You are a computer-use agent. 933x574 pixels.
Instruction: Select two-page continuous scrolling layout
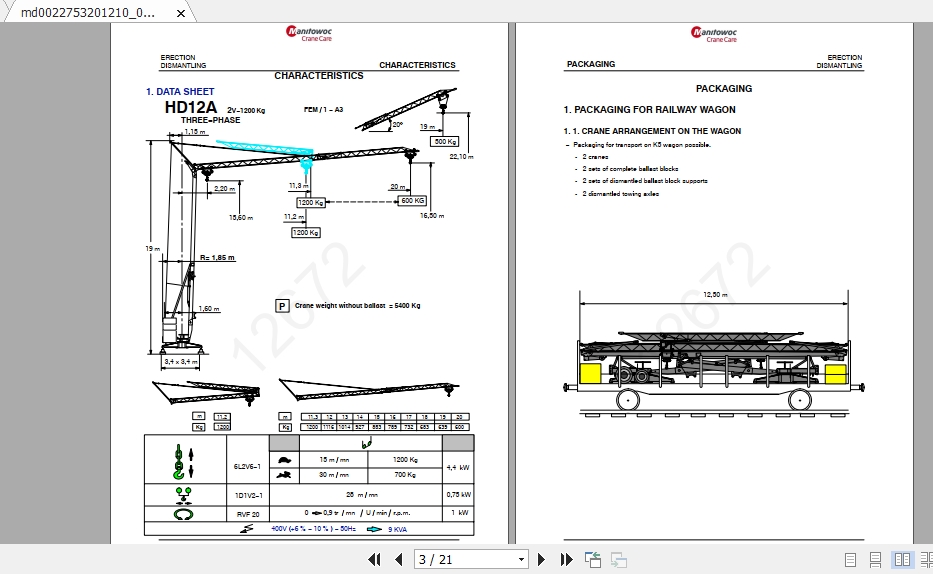click(926, 560)
